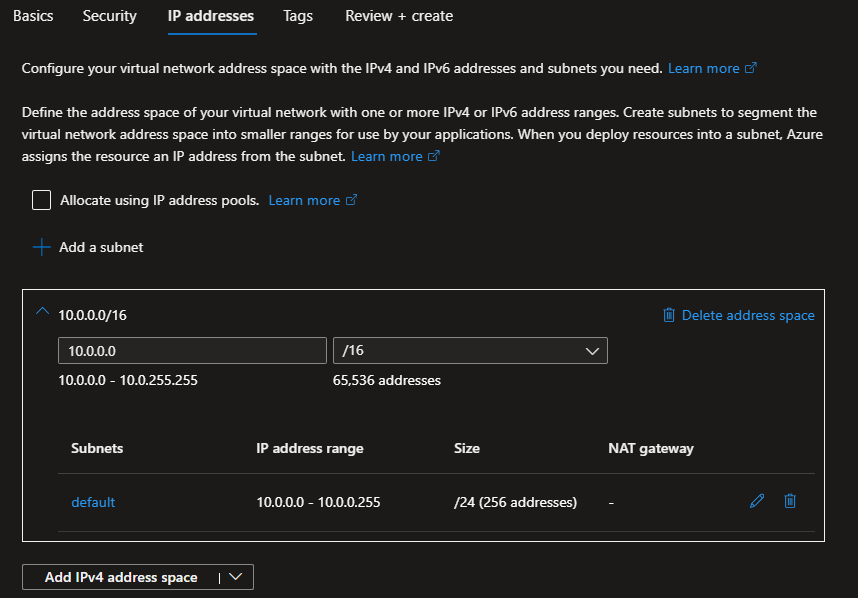Open the /16 prefix size dropdown
Viewport: 858px width, 598px height.
(x=470, y=351)
